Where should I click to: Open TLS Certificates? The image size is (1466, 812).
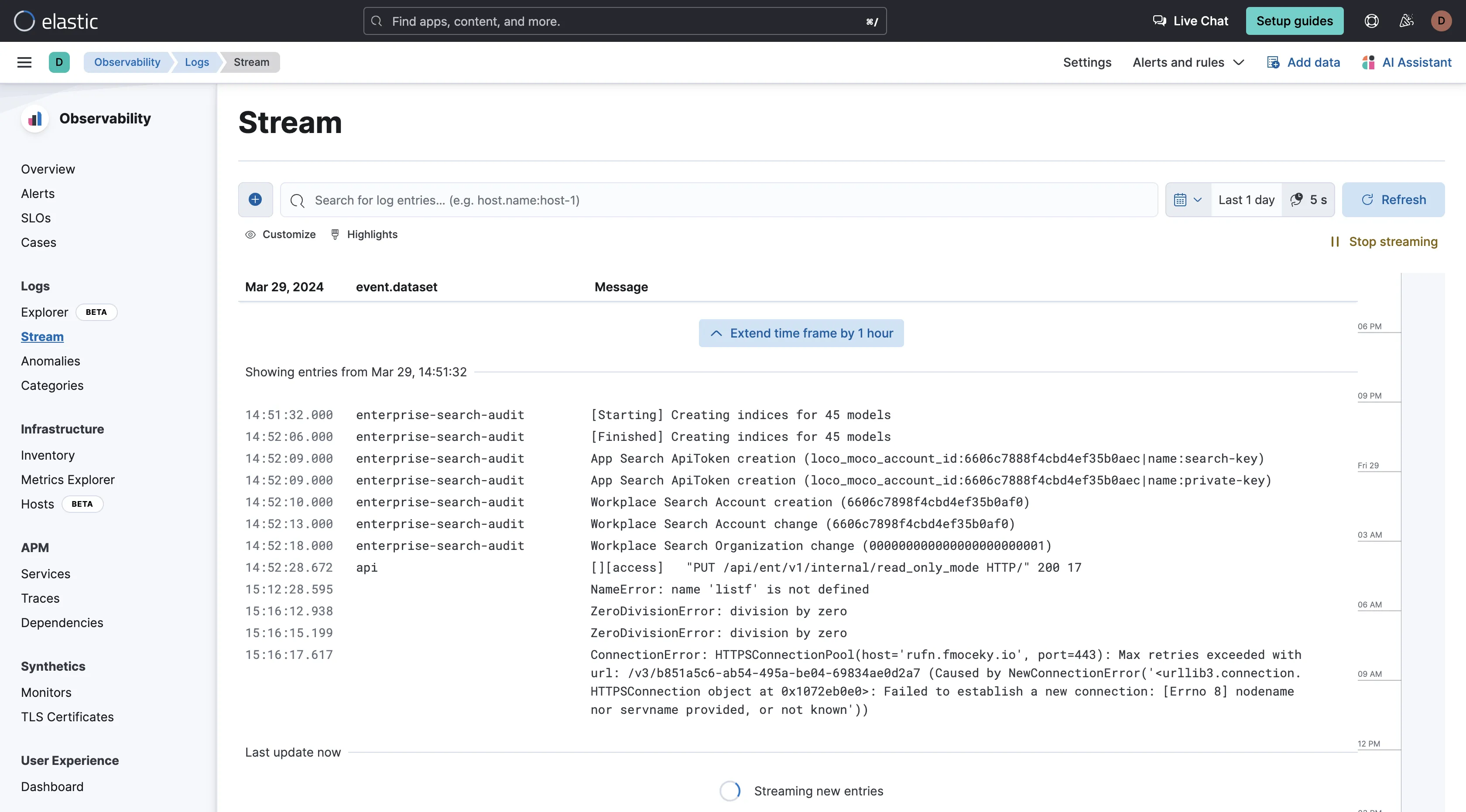pyautogui.click(x=67, y=717)
